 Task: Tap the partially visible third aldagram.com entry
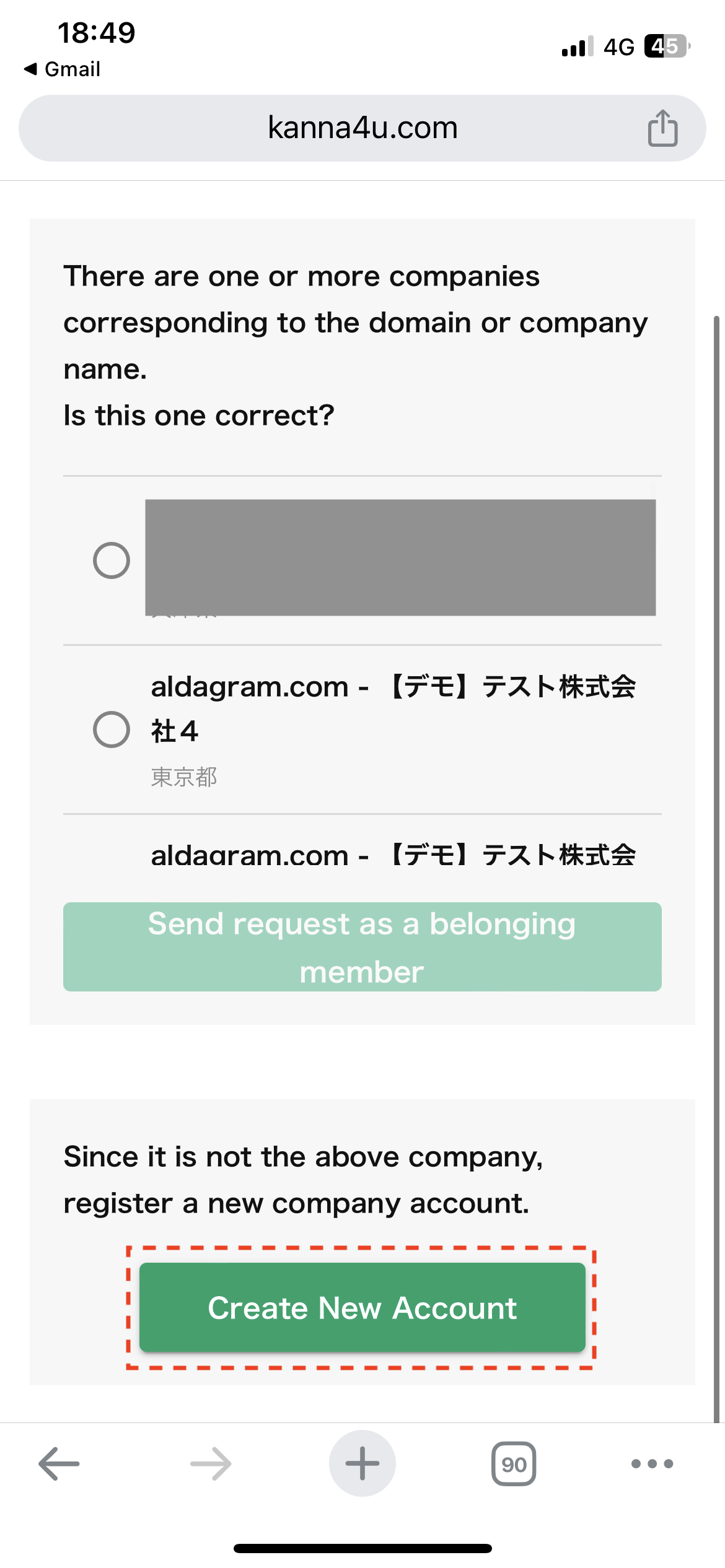click(393, 856)
